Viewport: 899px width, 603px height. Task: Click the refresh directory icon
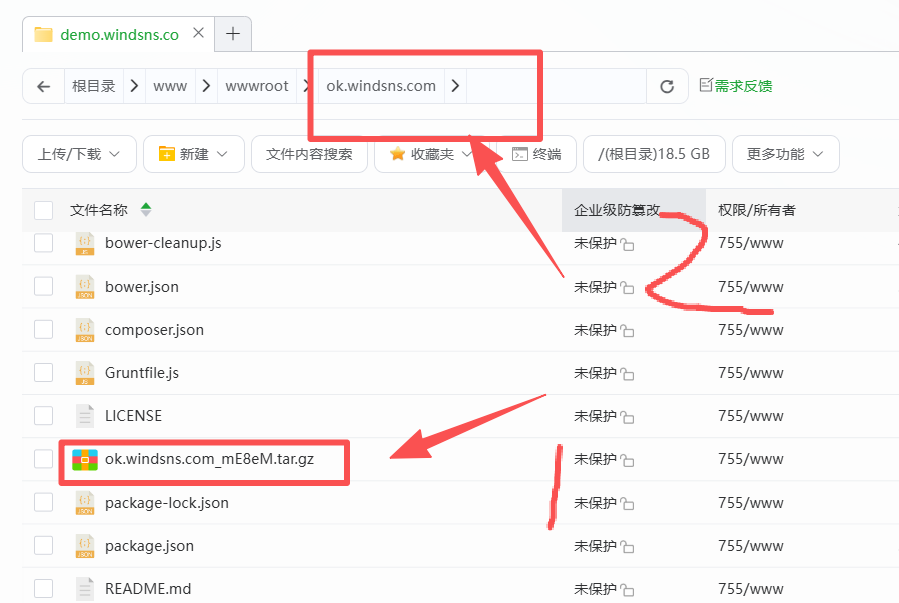click(x=667, y=86)
